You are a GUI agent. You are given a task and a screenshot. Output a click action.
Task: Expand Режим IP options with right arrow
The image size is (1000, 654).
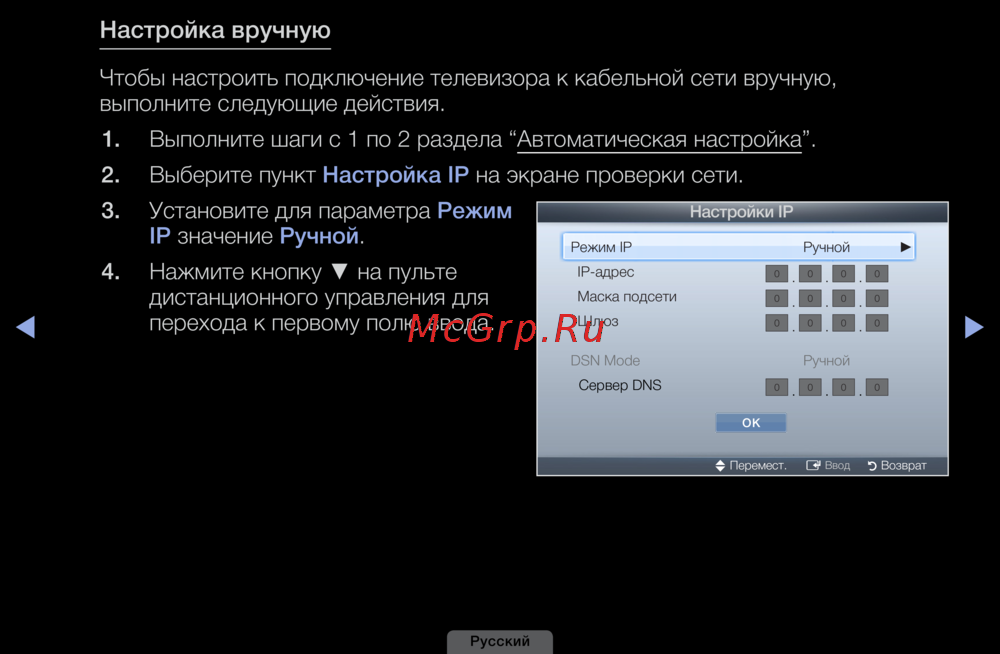pyautogui.click(x=905, y=247)
